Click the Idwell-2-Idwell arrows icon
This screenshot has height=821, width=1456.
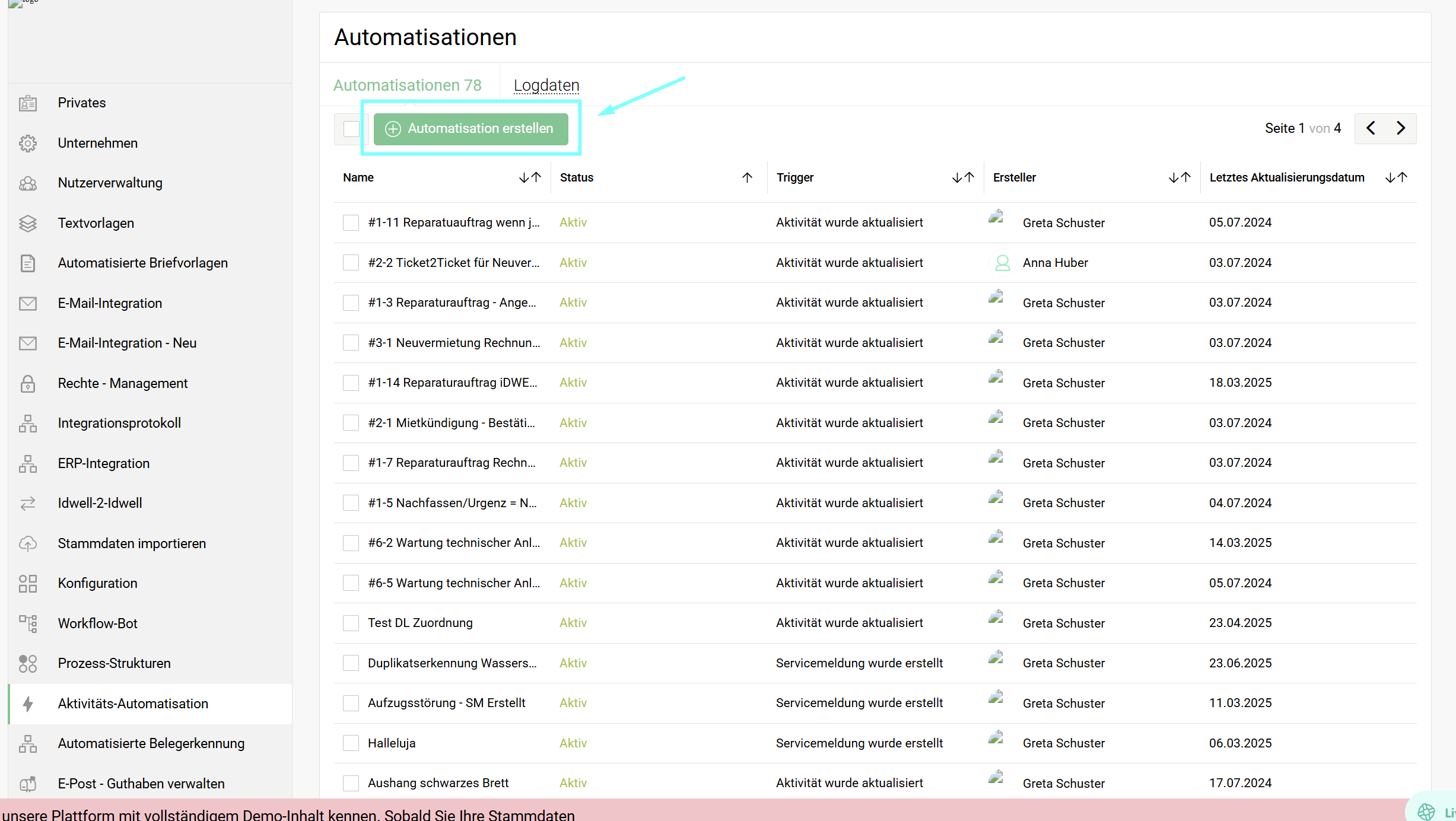coord(28,504)
